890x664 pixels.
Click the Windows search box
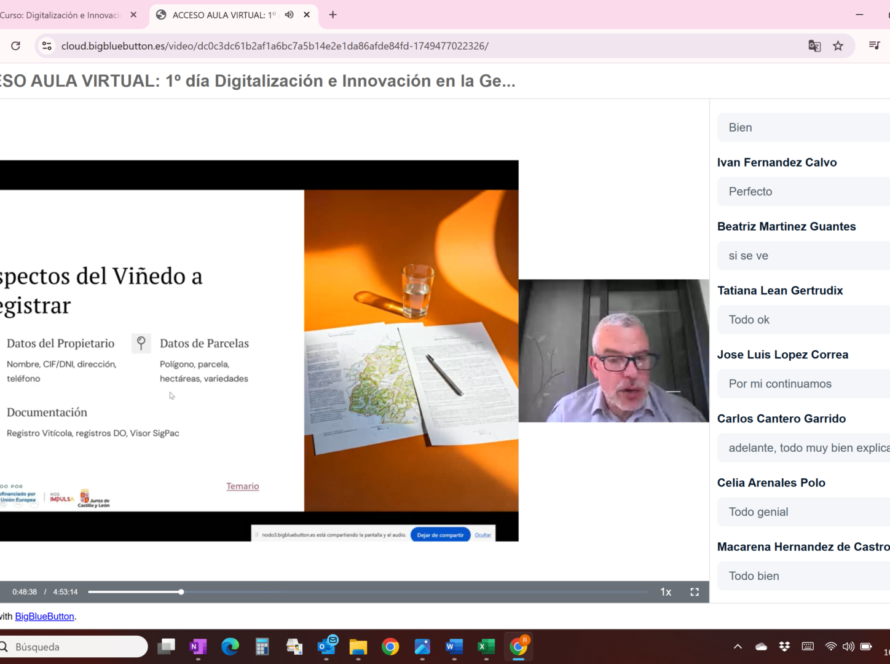click(75, 647)
